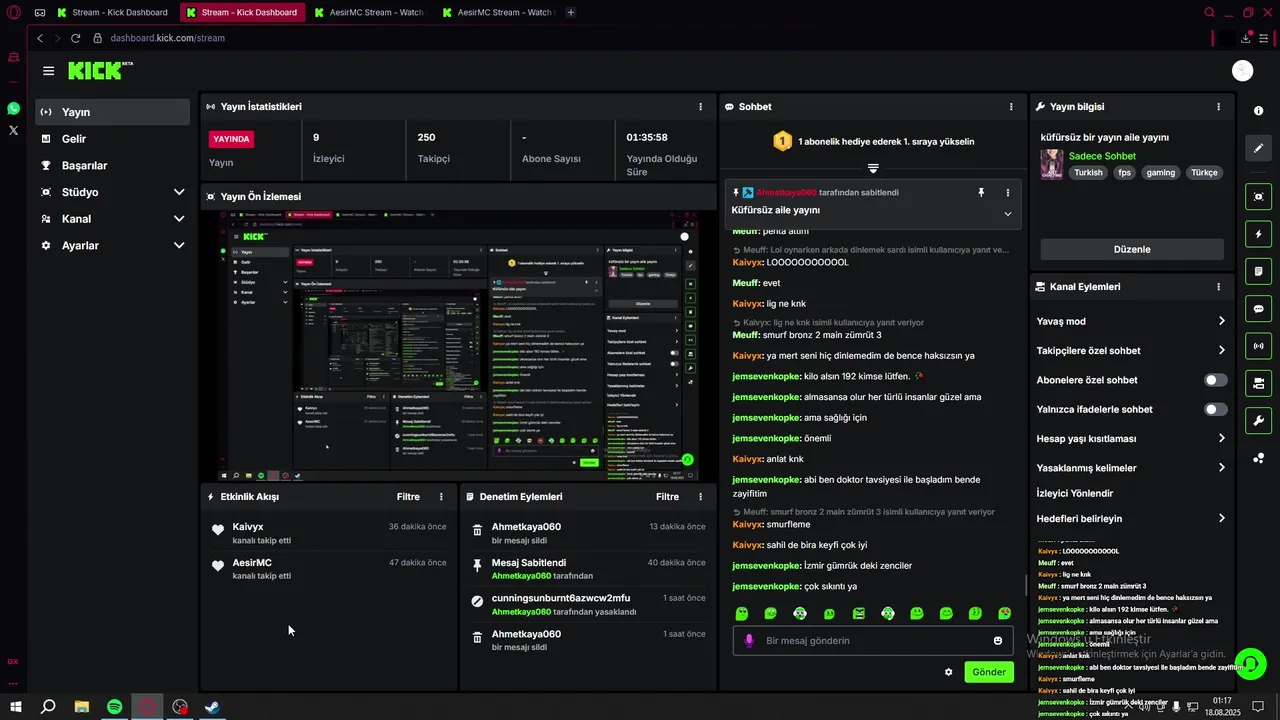Screen dimensions: 1280x720
Task: Click the purple microphone icon in chat input
Action: (x=749, y=640)
